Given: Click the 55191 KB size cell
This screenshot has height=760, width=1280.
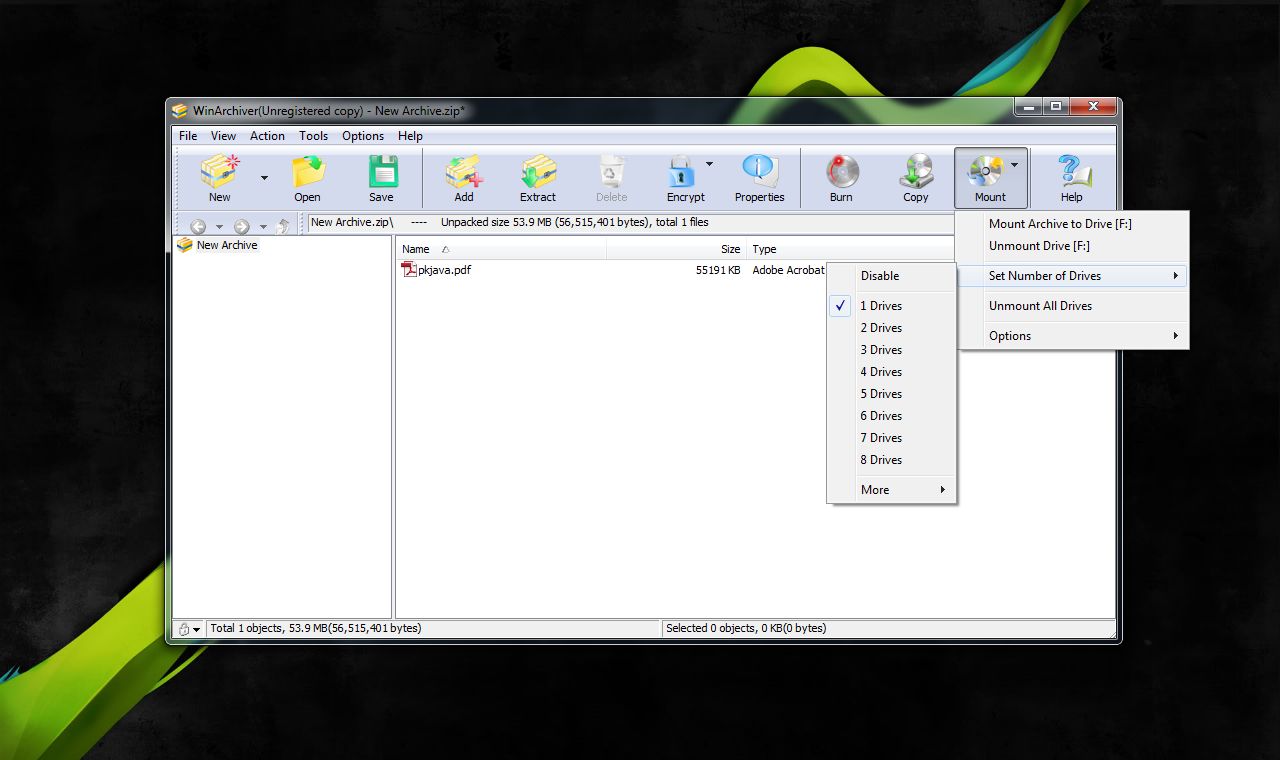Looking at the screenshot, I should pos(718,270).
